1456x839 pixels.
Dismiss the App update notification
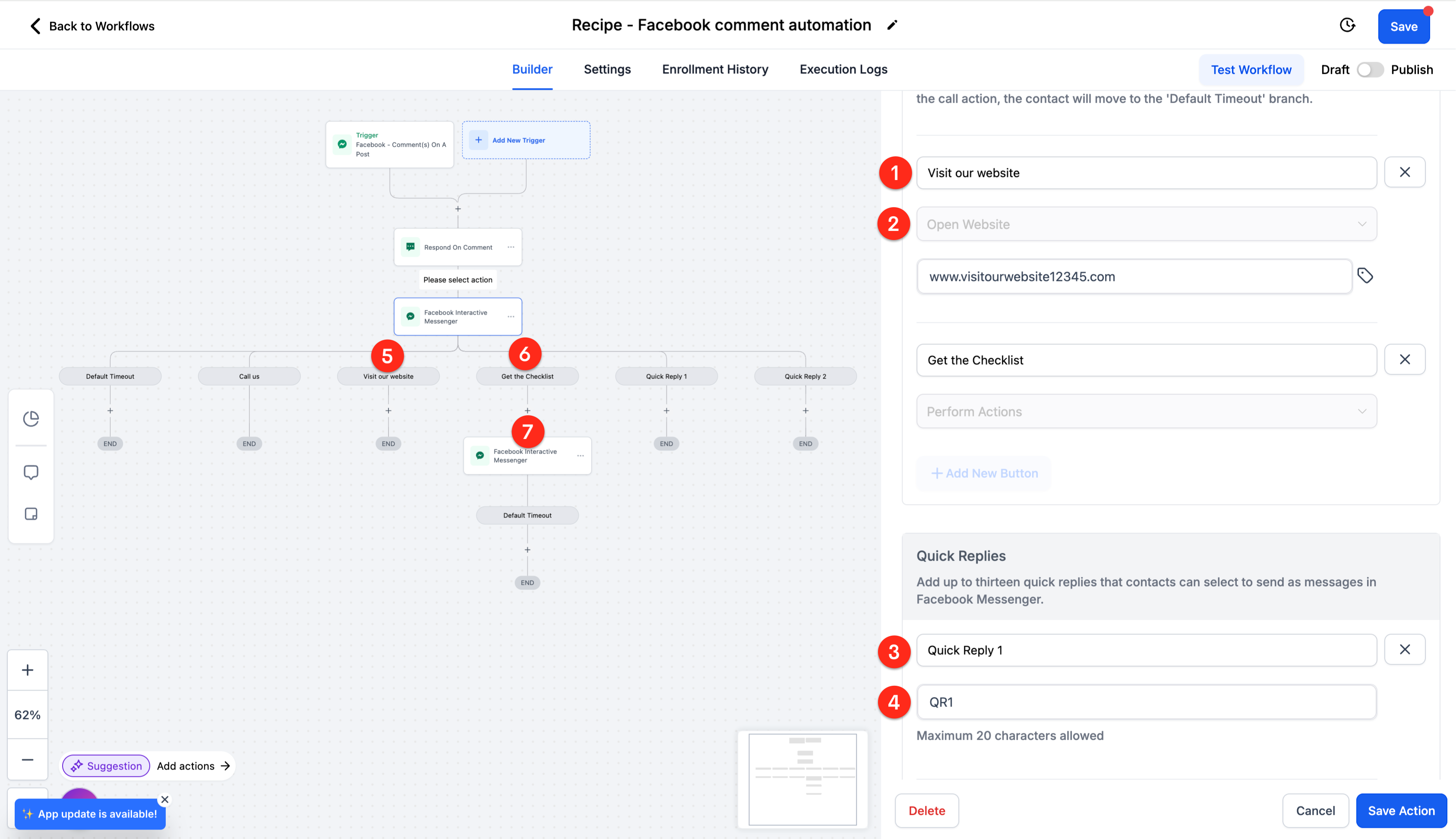click(x=165, y=799)
